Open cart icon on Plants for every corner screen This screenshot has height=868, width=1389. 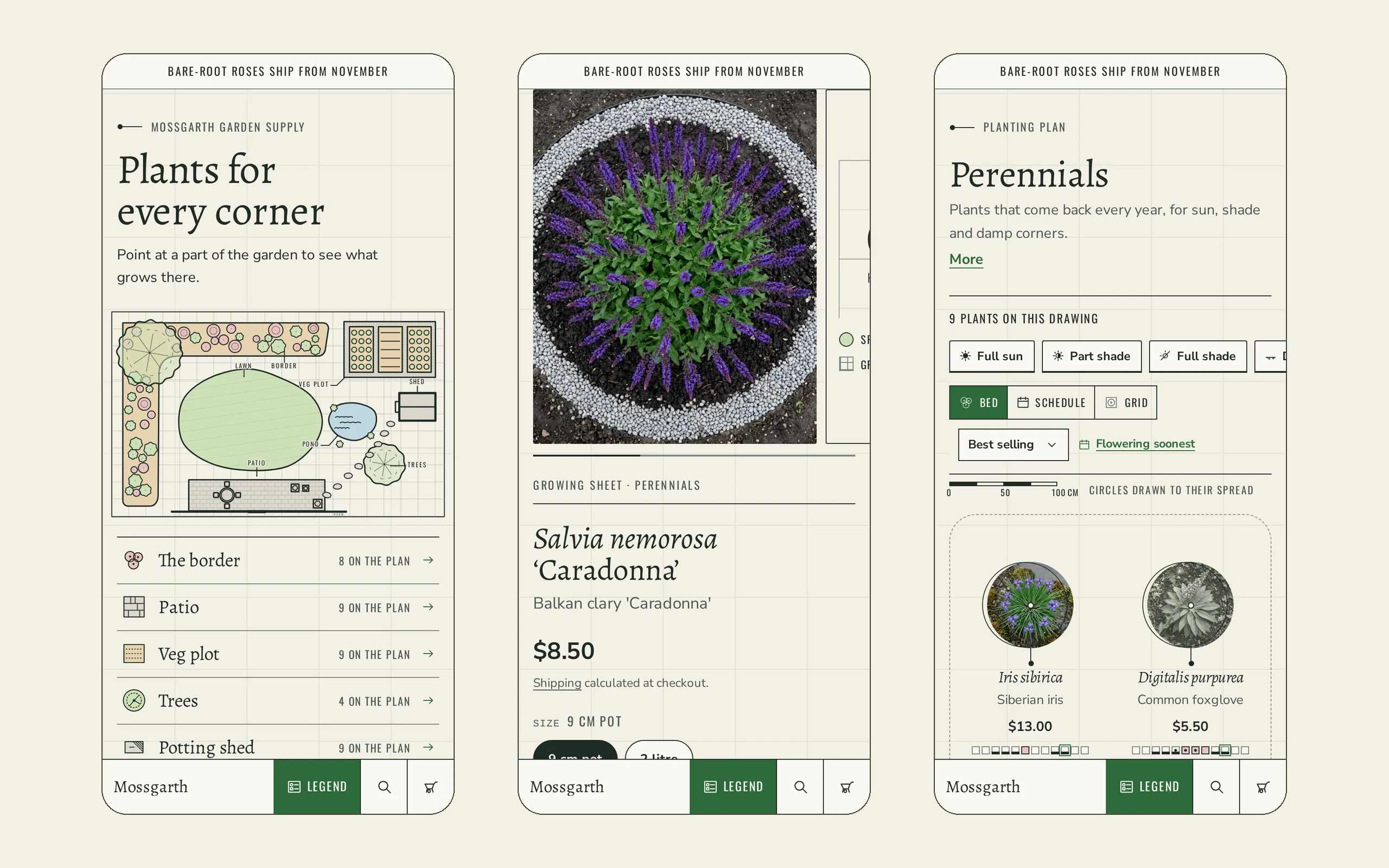[x=430, y=787]
